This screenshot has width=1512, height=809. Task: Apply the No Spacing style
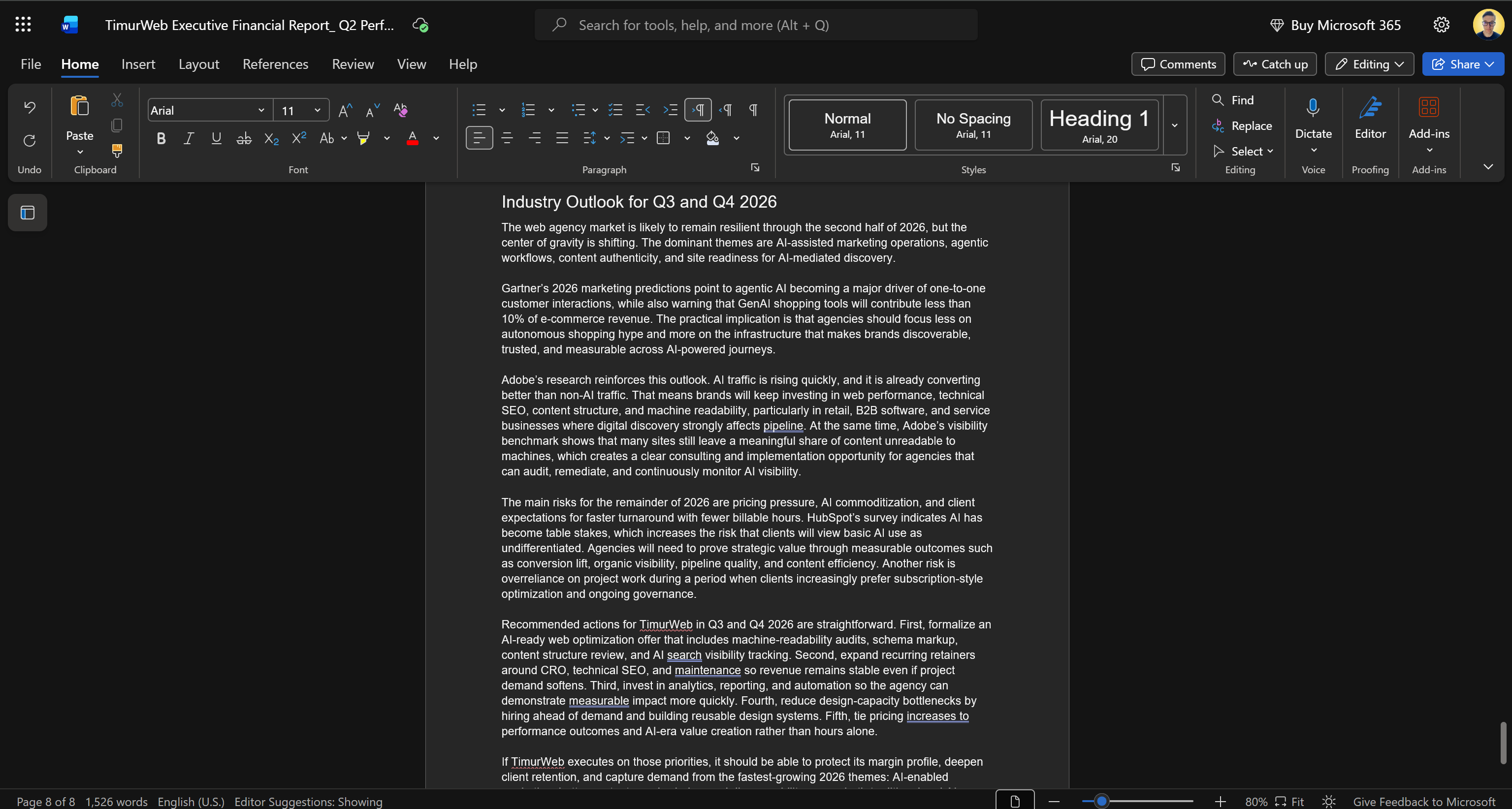coord(973,125)
